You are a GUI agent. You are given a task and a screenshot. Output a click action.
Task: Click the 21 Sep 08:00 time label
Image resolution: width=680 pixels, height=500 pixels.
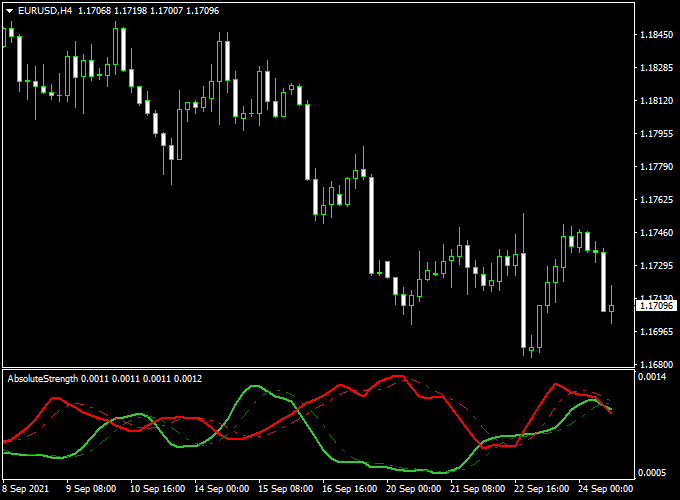[x=477, y=489]
